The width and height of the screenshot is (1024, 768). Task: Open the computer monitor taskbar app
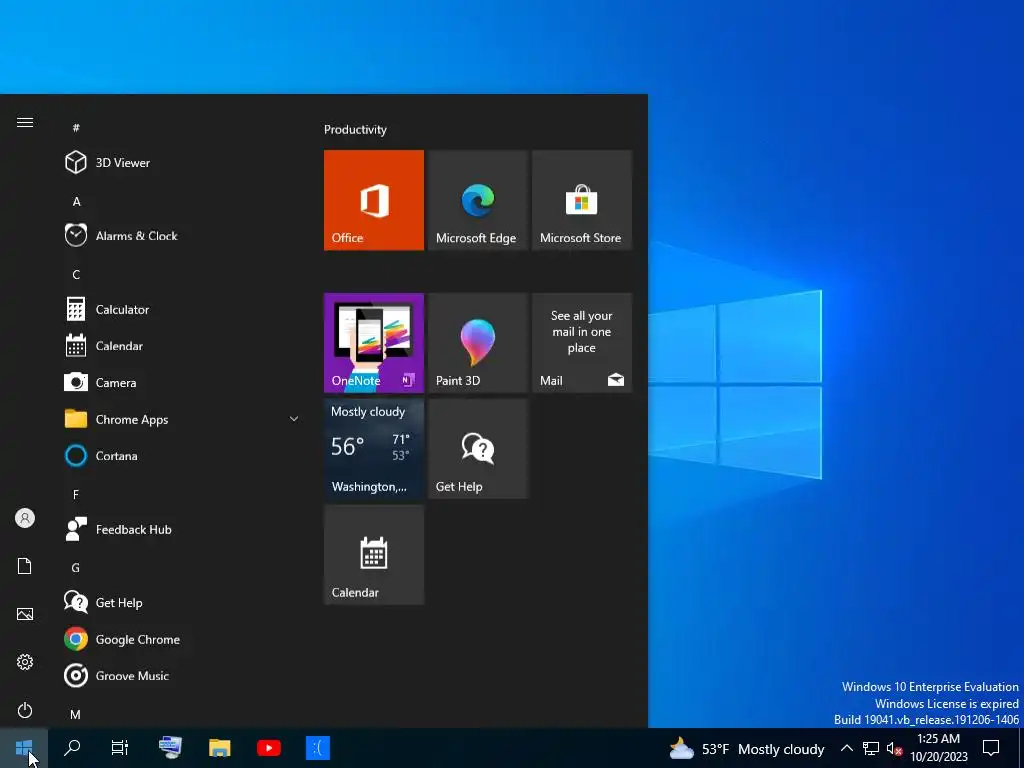(170, 748)
